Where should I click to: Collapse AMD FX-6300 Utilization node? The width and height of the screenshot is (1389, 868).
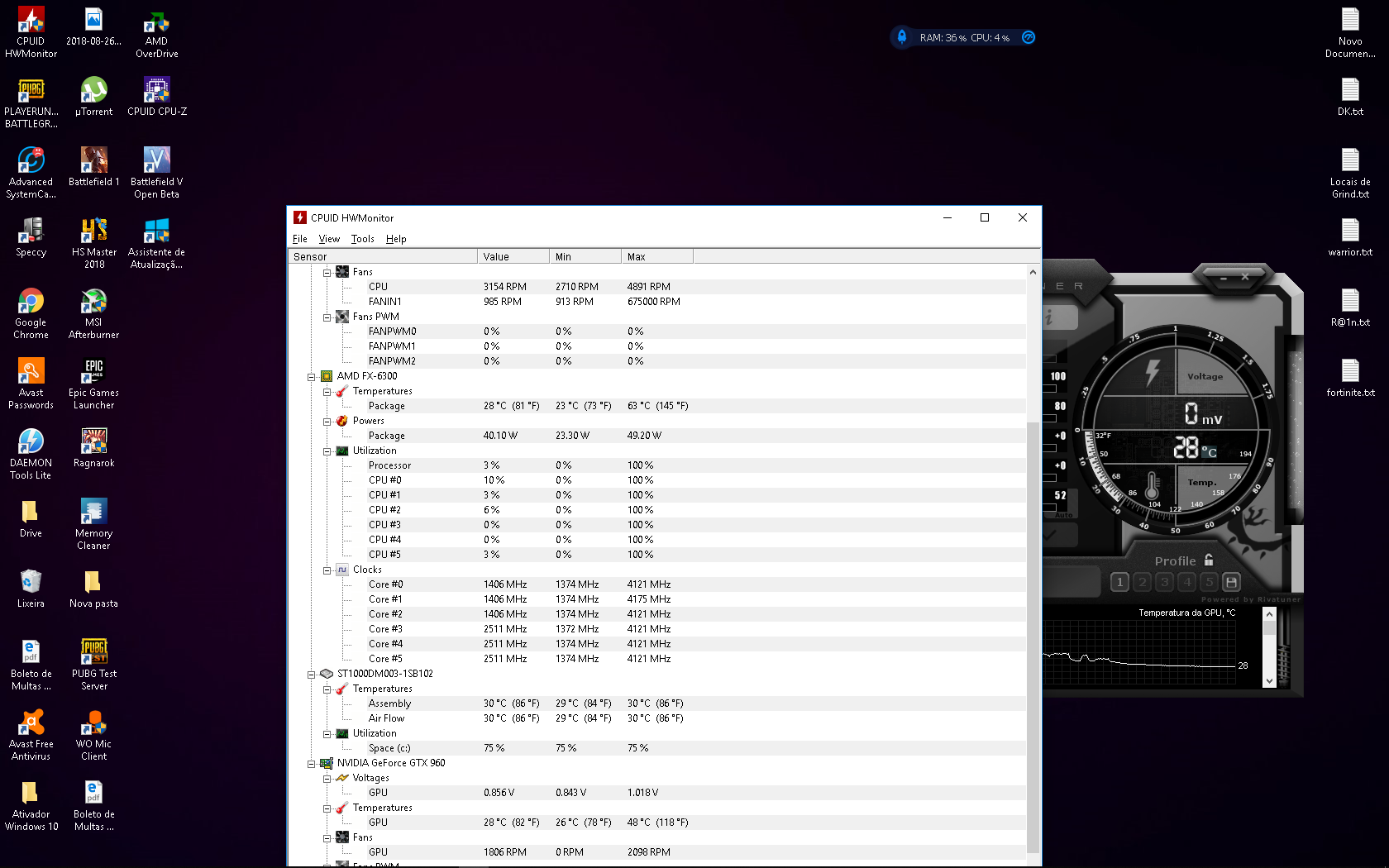click(x=327, y=451)
